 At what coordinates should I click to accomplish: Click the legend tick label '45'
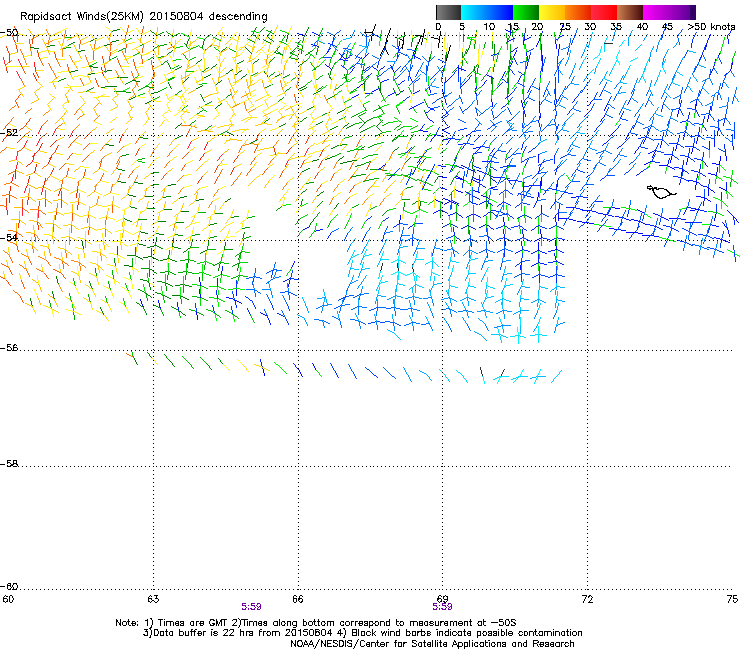(667, 27)
